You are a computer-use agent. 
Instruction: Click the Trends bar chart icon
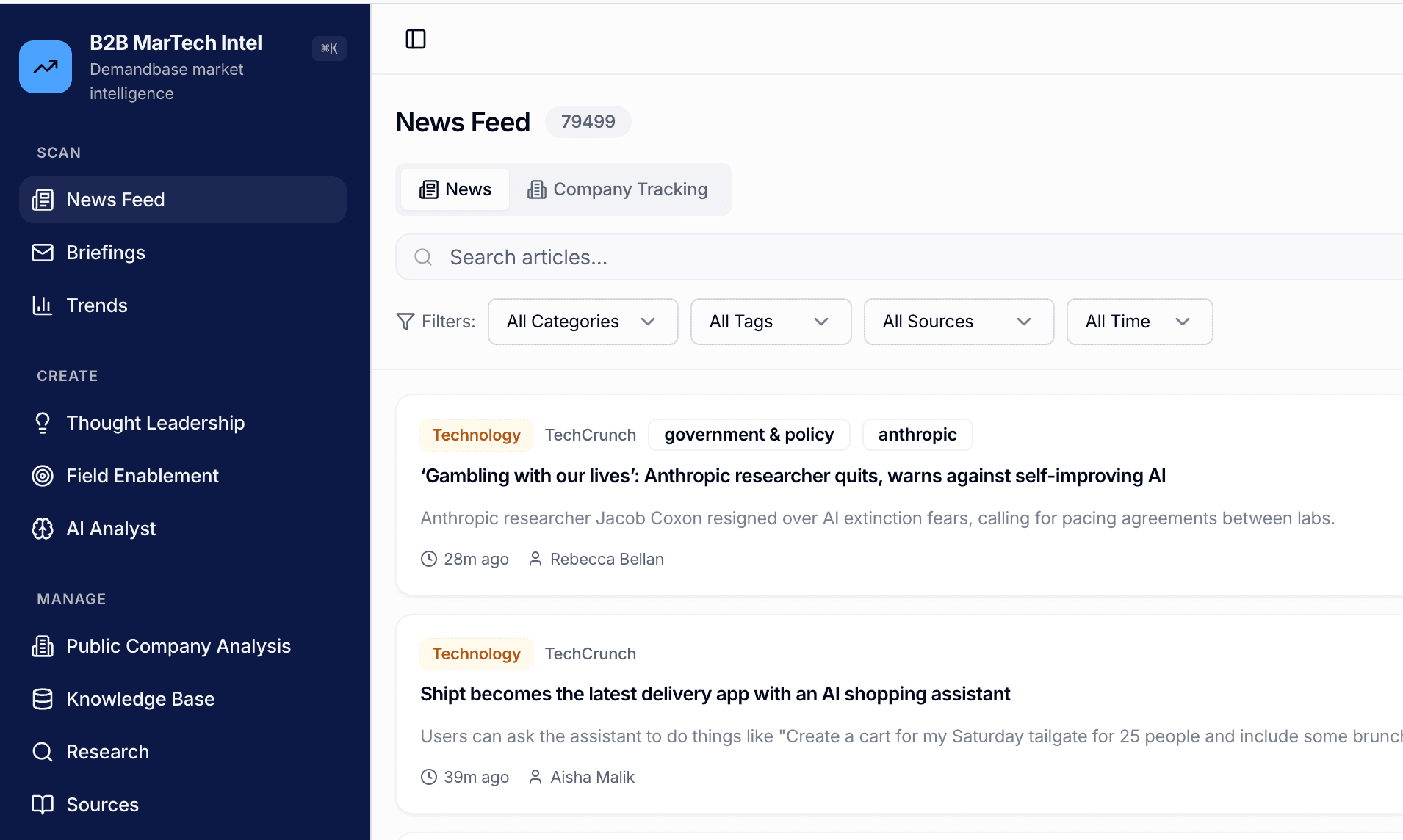[x=43, y=305]
